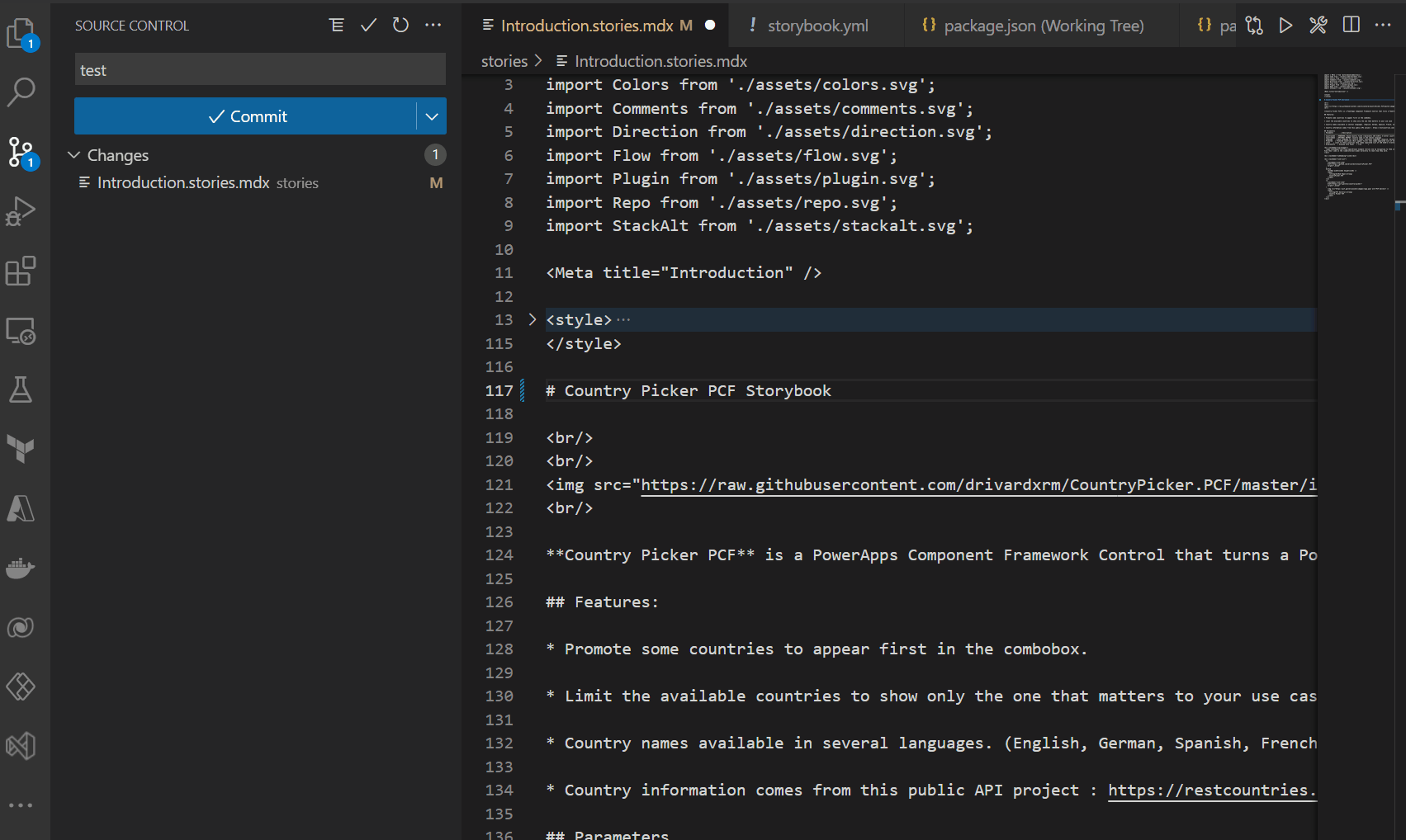Type in the commit message field
Image resolution: width=1406 pixels, height=840 pixels.
click(x=259, y=69)
